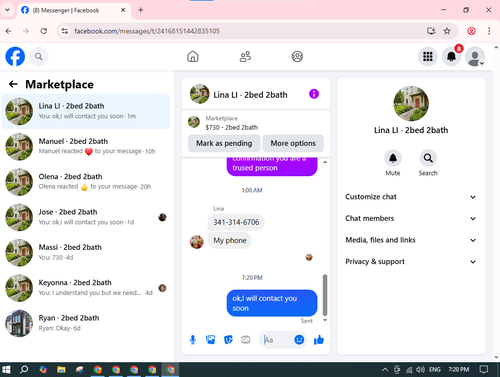Open the nine-dot Menu grid icon
The height and width of the screenshot is (377, 500).
pyautogui.click(x=428, y=56)
